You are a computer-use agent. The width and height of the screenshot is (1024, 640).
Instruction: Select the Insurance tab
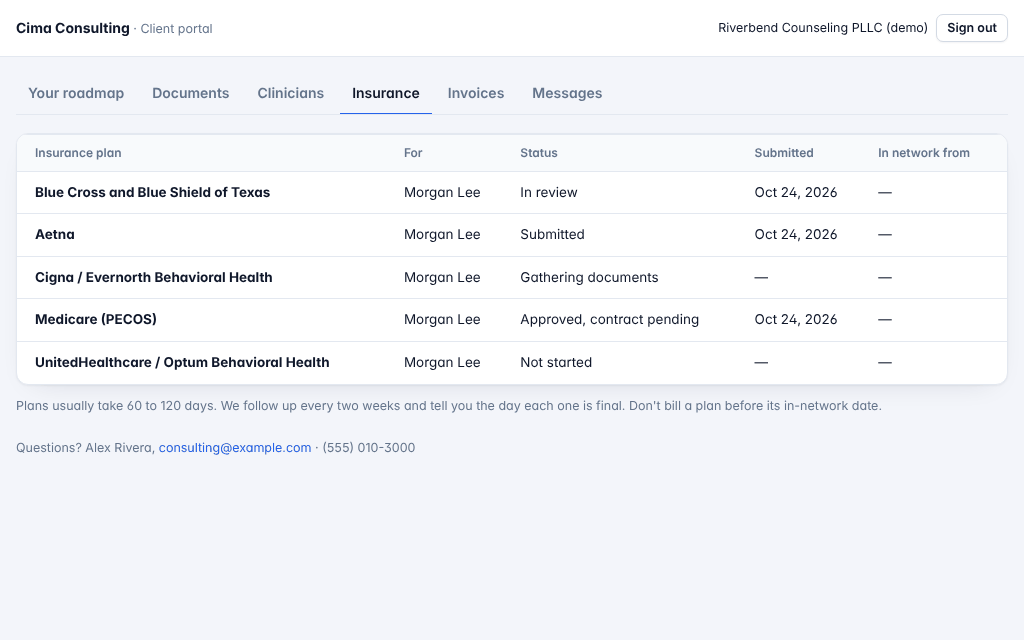(386, 93)
